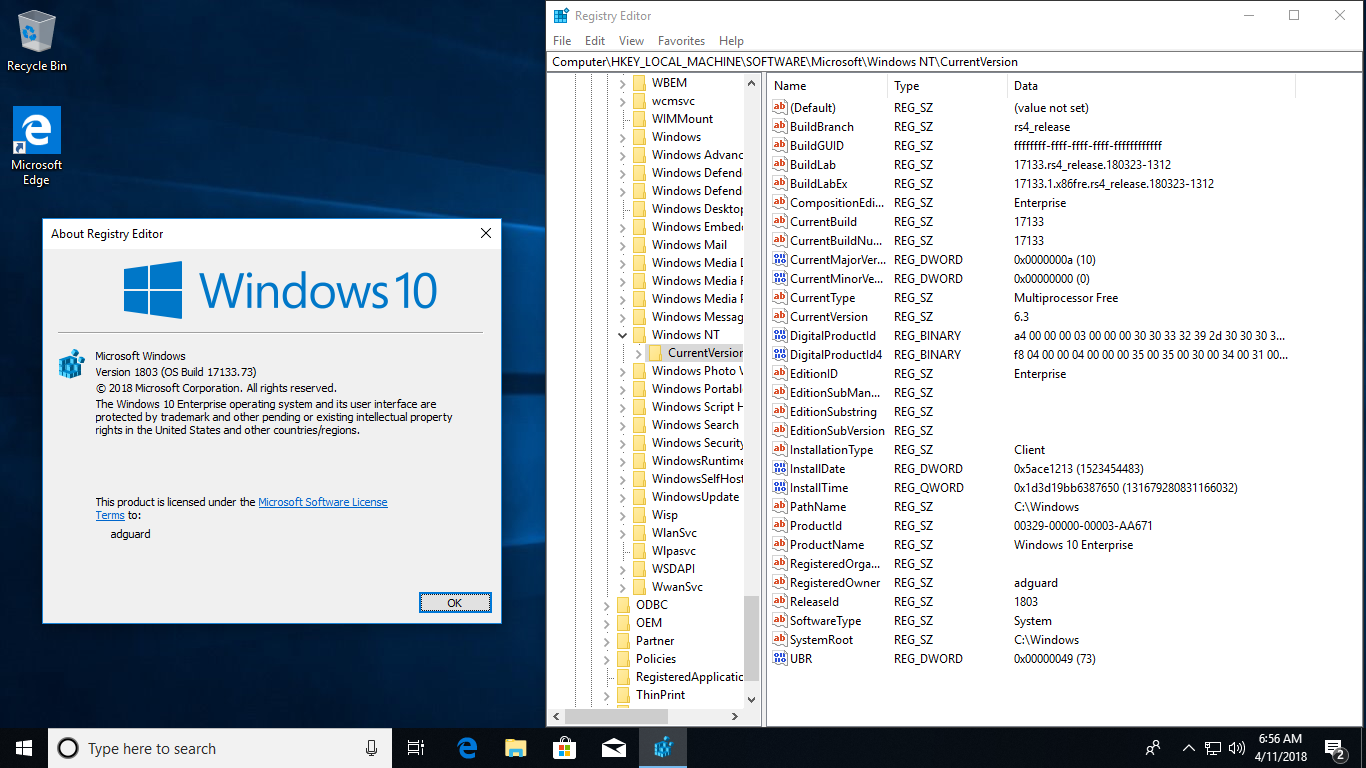Open People icon in system tray
1366x768 pixels.
coord(1153,748)
